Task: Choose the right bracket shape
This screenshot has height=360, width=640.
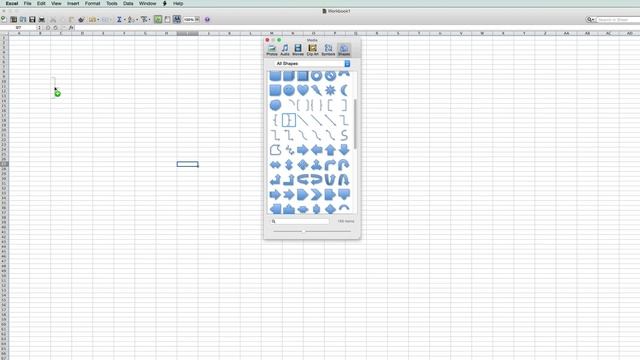Action: (344, 105)
